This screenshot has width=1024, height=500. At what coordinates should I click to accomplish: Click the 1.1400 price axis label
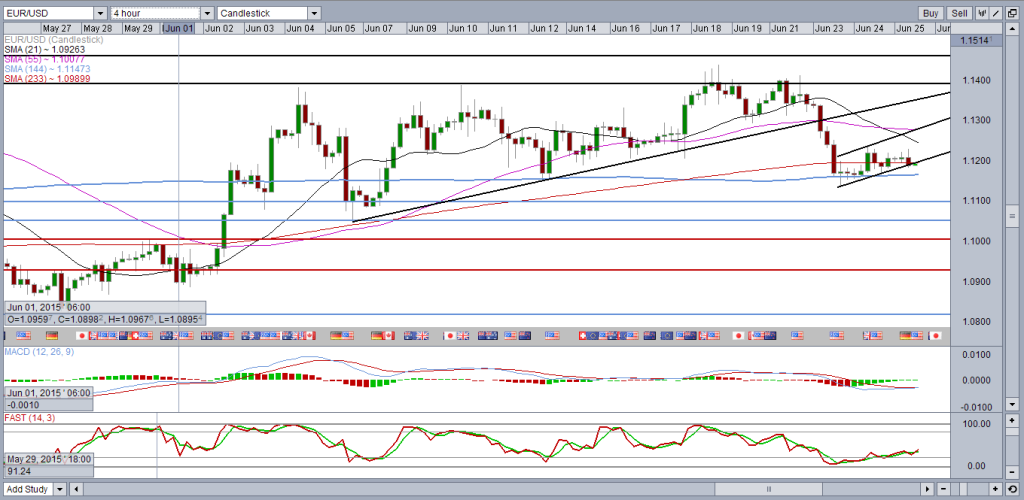click(977, 80)
